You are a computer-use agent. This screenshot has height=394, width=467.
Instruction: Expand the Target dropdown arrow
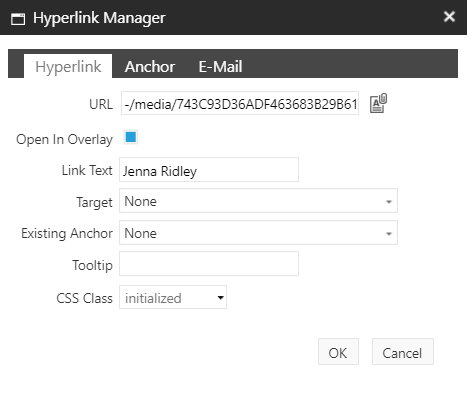[x=389, y=201]
